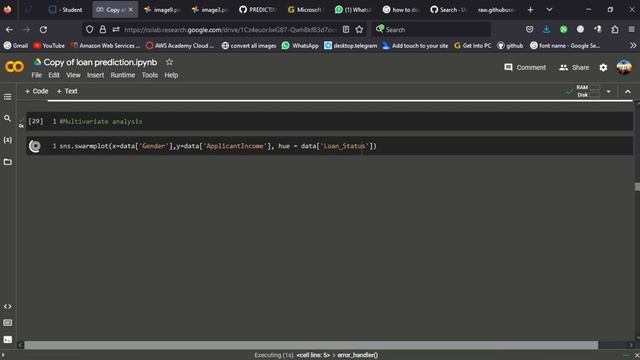Open the user account avatar
Viewport: 640px width, 360px height.
point(624,67)
